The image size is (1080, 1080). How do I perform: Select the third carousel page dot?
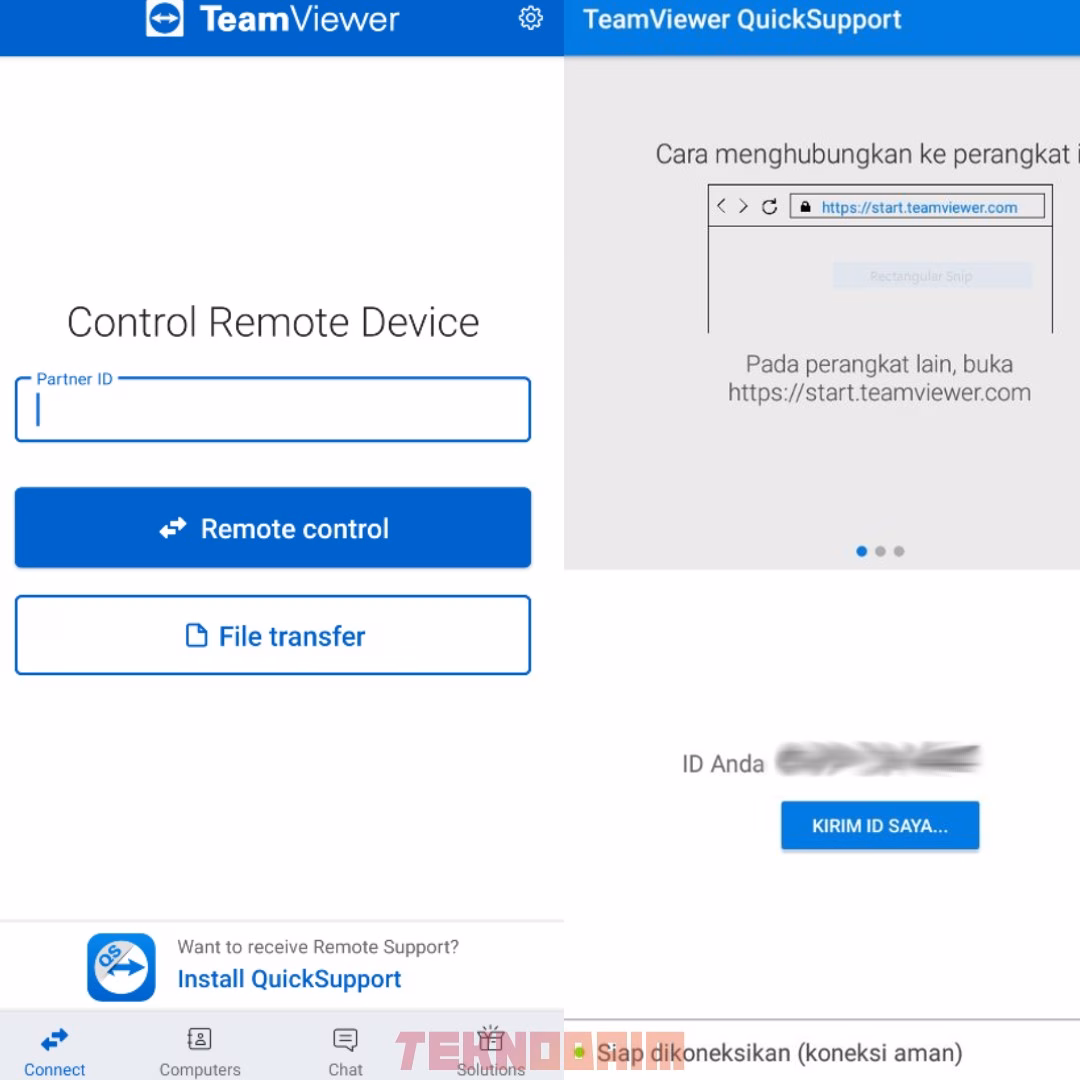coord(899,551)
